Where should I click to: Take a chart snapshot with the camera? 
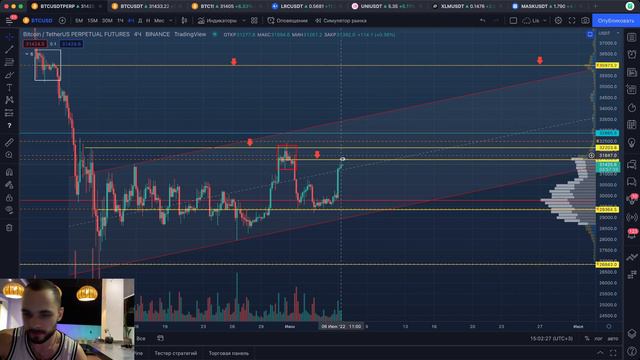pos(585,20)
